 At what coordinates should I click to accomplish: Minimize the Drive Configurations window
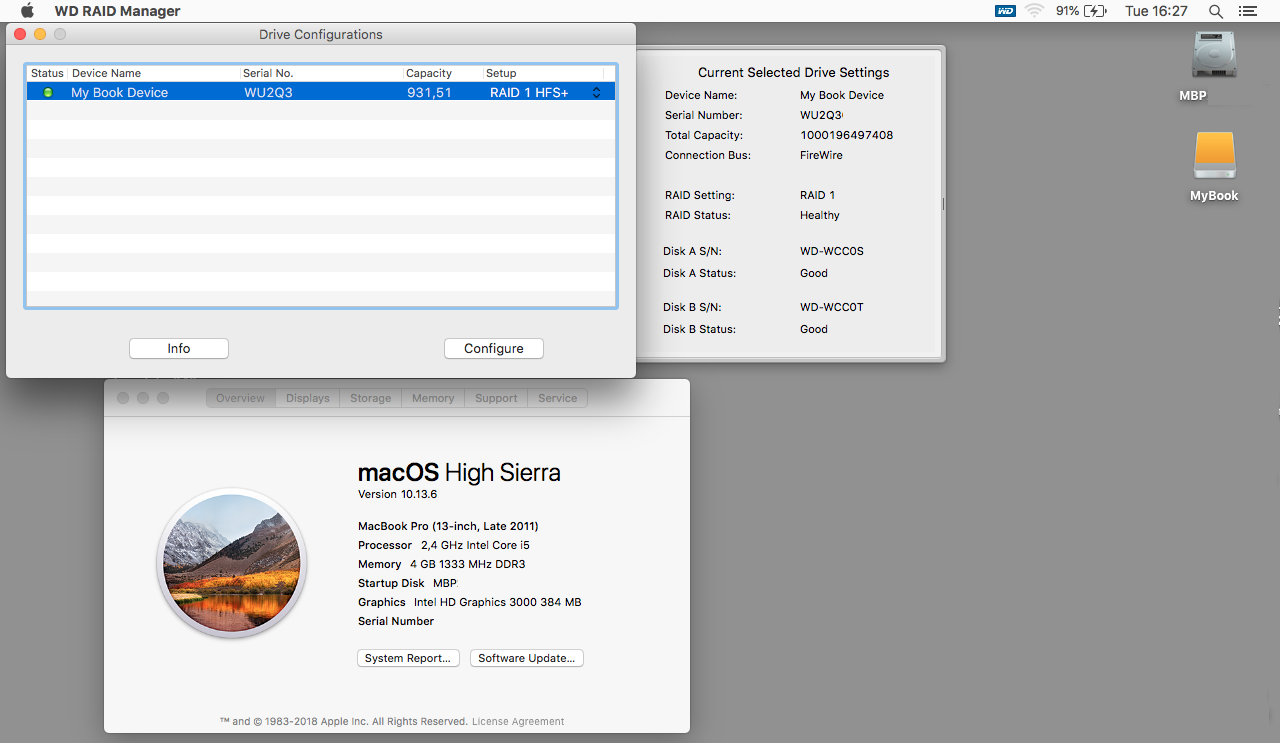point(40,34)
